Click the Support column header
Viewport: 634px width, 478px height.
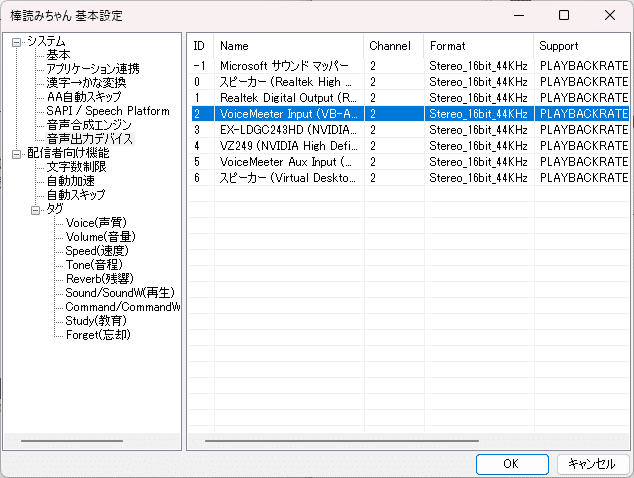pos(581,46)
